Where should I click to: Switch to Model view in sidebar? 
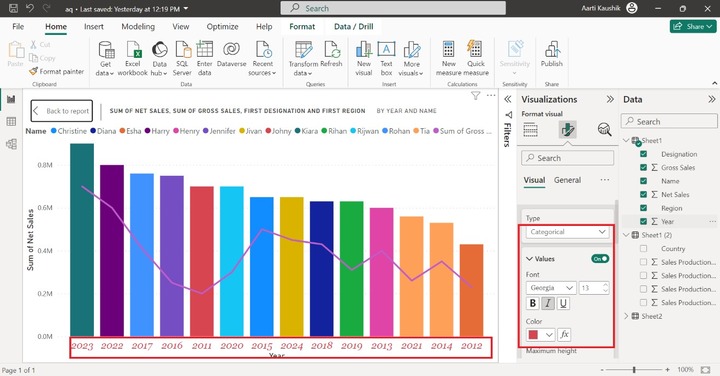tap(11, 144)
